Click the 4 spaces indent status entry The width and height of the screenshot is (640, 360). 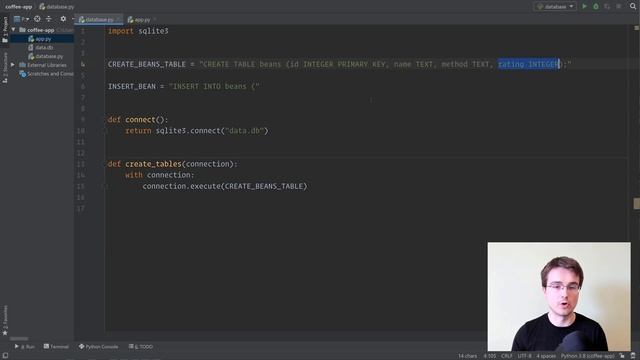click(546, 356)
